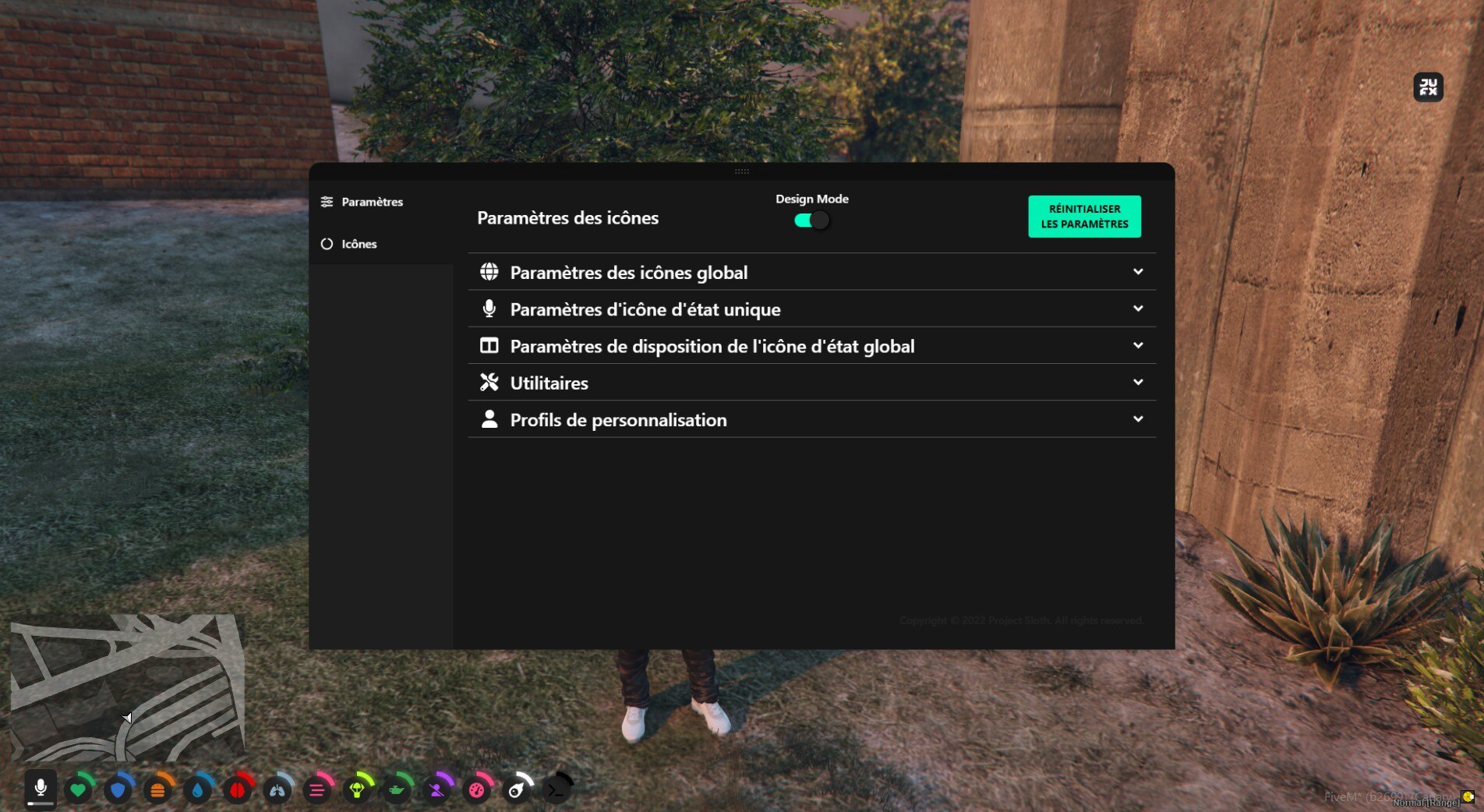Select the lungs oxygen icon
The width and height of the screenshot is (1484, 812).
tap(277, 790)
